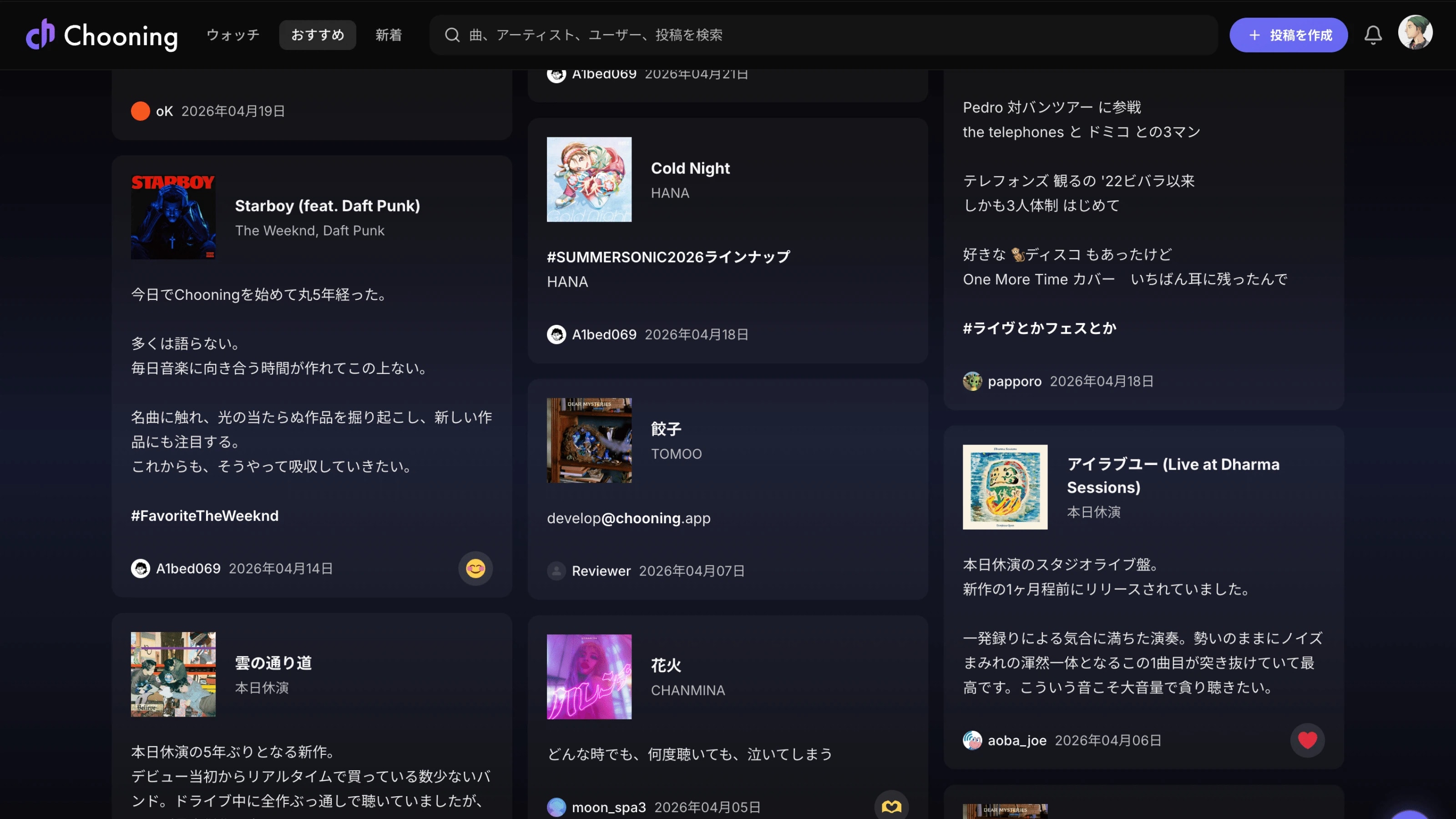The height and width of the screenshot is (819, 1456).
Task: Open the Starboy album cover thumbnail
Action: [173, 217]
